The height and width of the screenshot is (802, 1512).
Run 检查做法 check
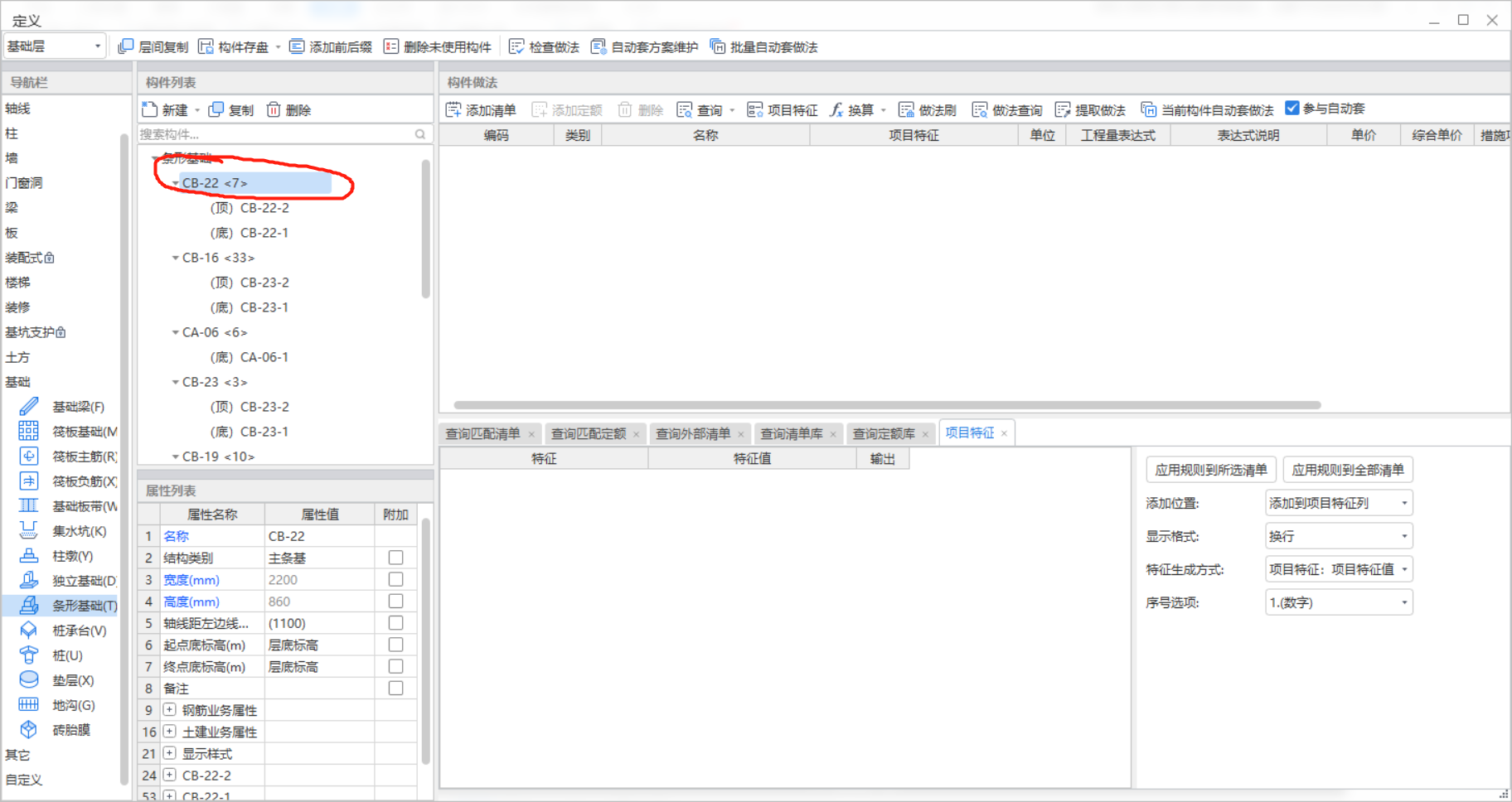tap(544, 46)
